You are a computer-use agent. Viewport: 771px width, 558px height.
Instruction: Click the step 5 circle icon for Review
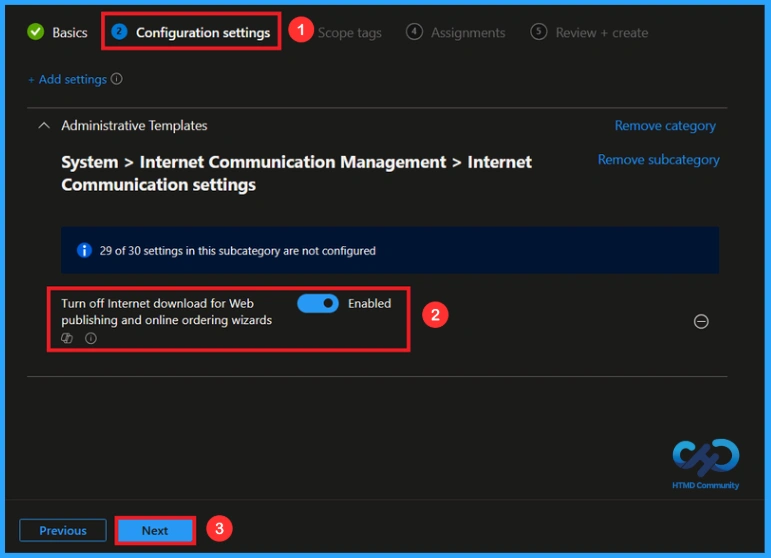click(538, 32)
